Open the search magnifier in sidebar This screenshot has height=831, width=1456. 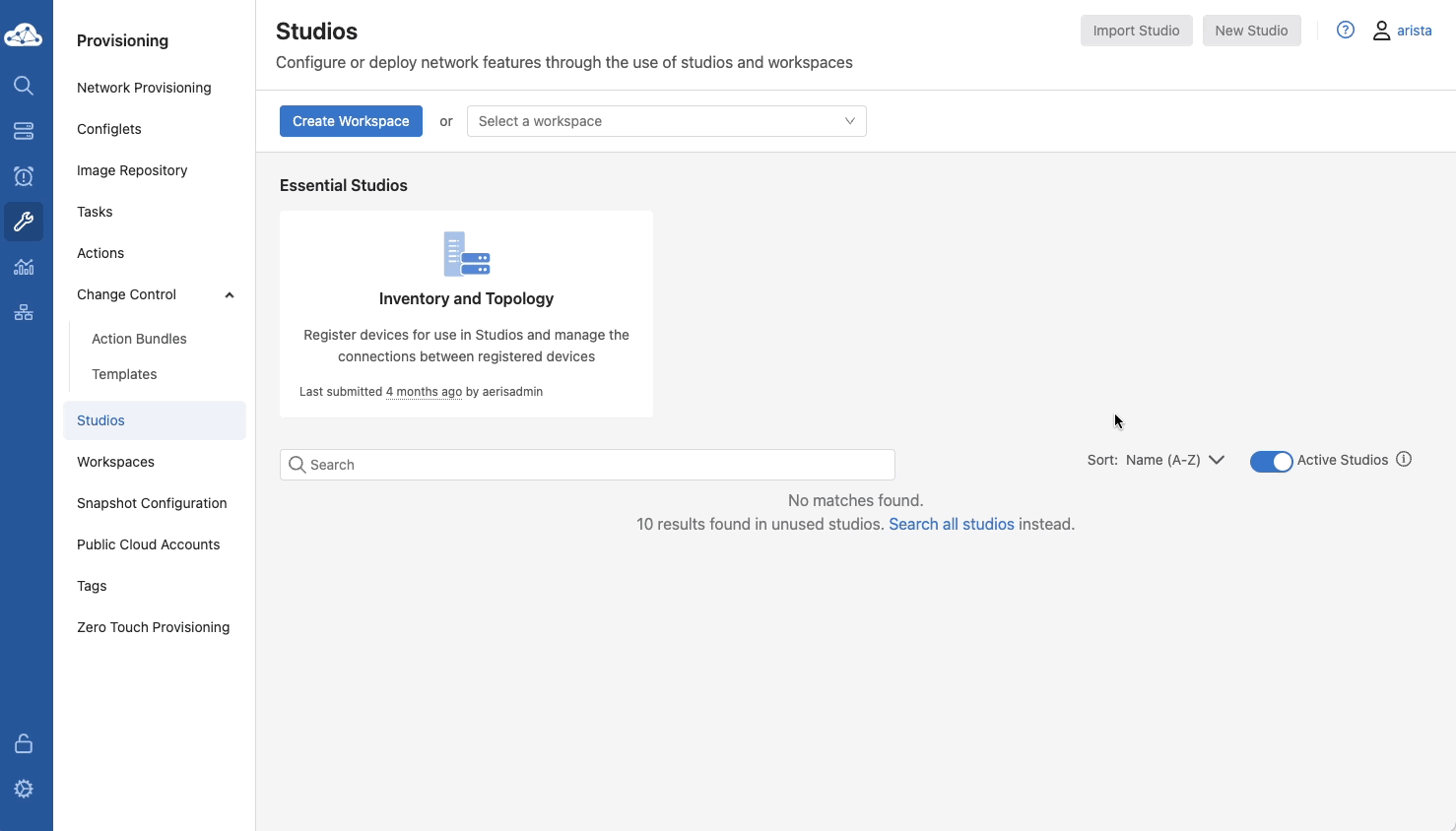(24, 86)
